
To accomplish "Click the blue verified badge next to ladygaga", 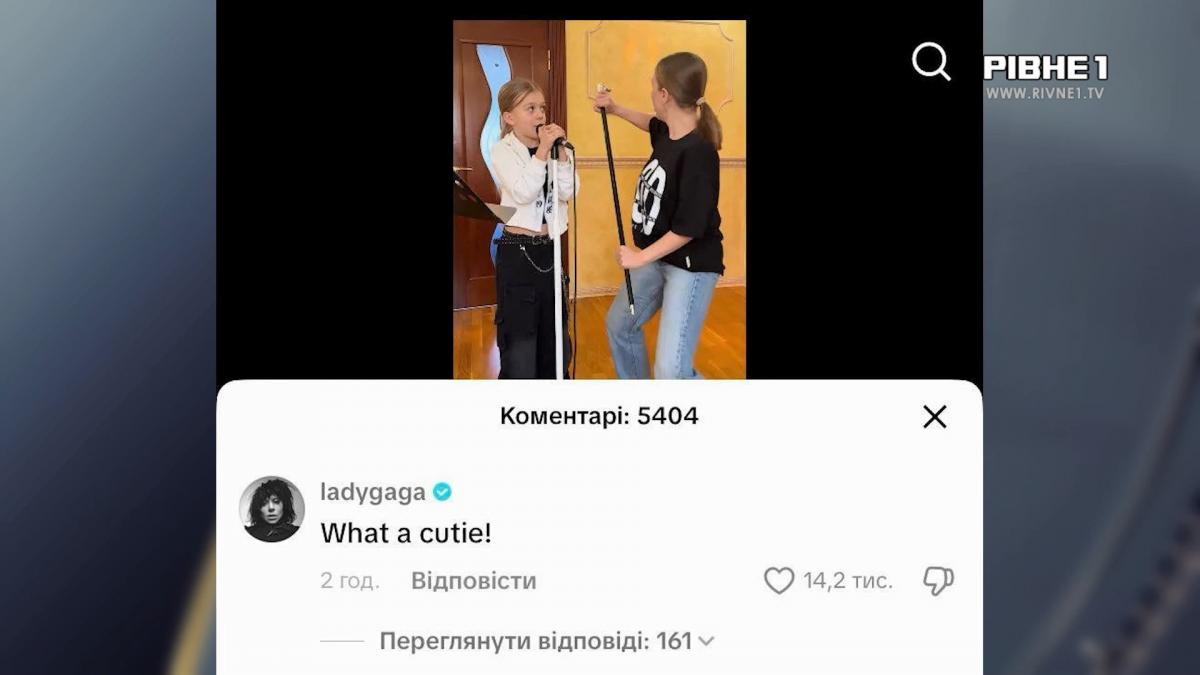I will [x=442, y=492].
